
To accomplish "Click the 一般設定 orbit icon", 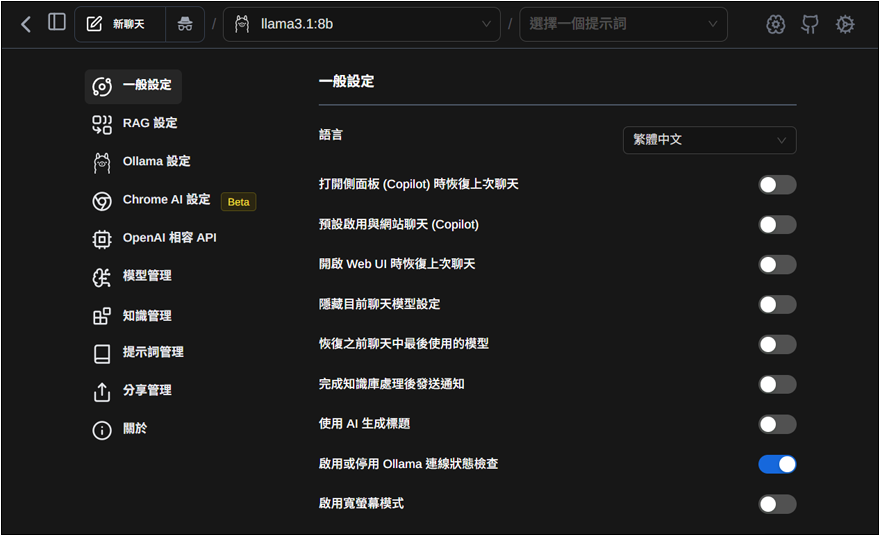I will point(102,86).
